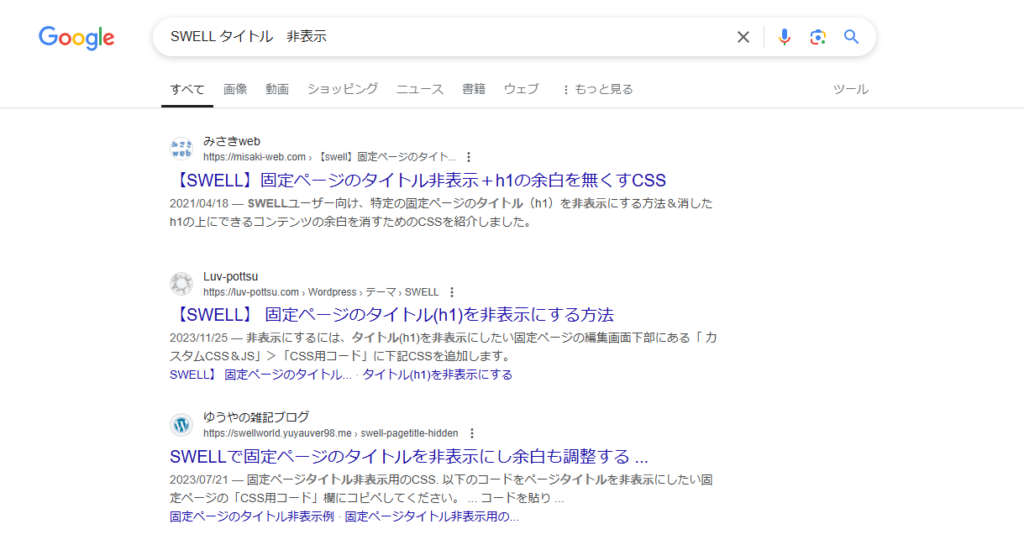The image size is (1024, 545).
Task: Click the snippet dated 2023/11/25
Action: tap(443, 347)
